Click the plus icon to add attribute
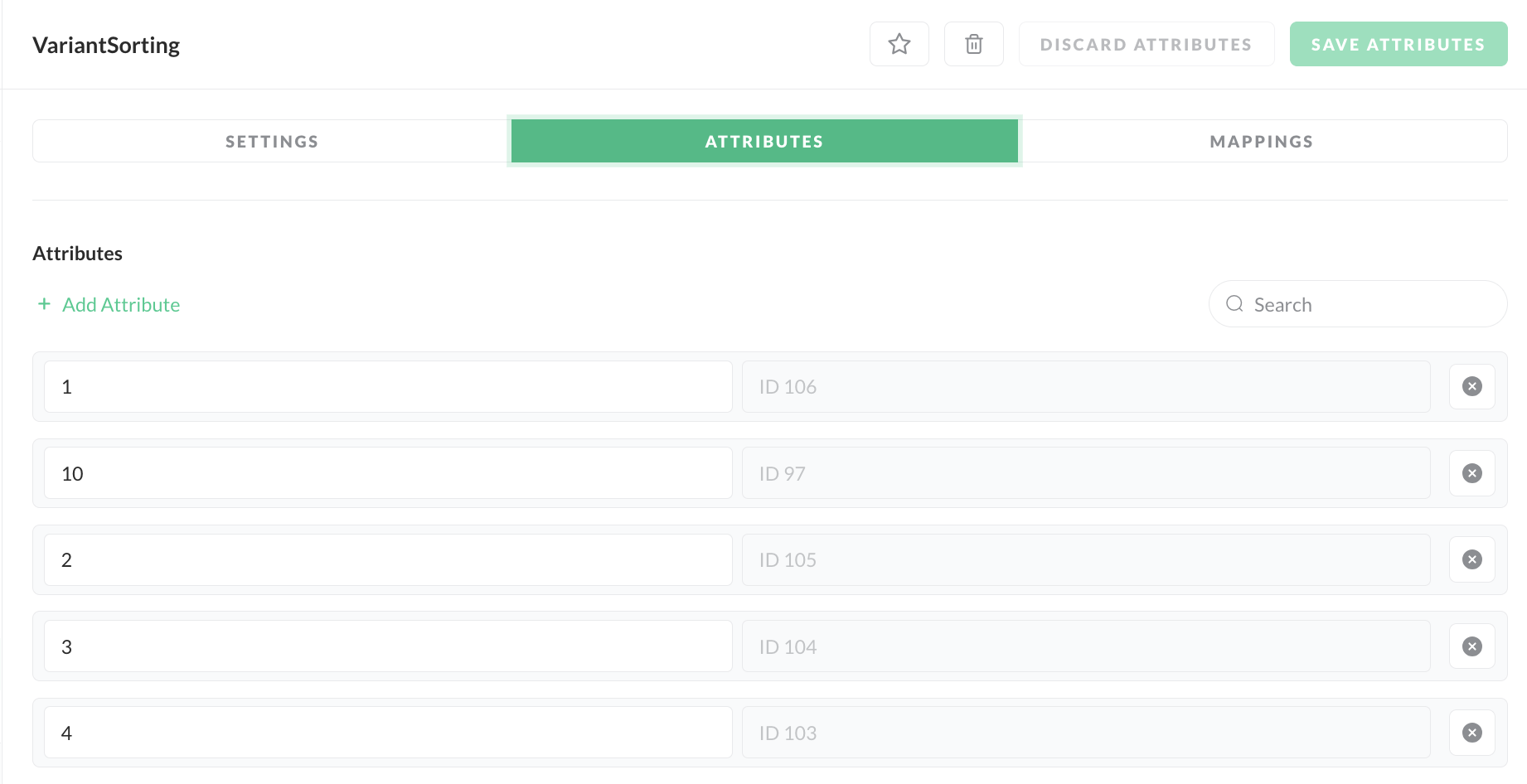Image resolution: width=1527 pixels, height=784 pixels. (x=44, y=304)
